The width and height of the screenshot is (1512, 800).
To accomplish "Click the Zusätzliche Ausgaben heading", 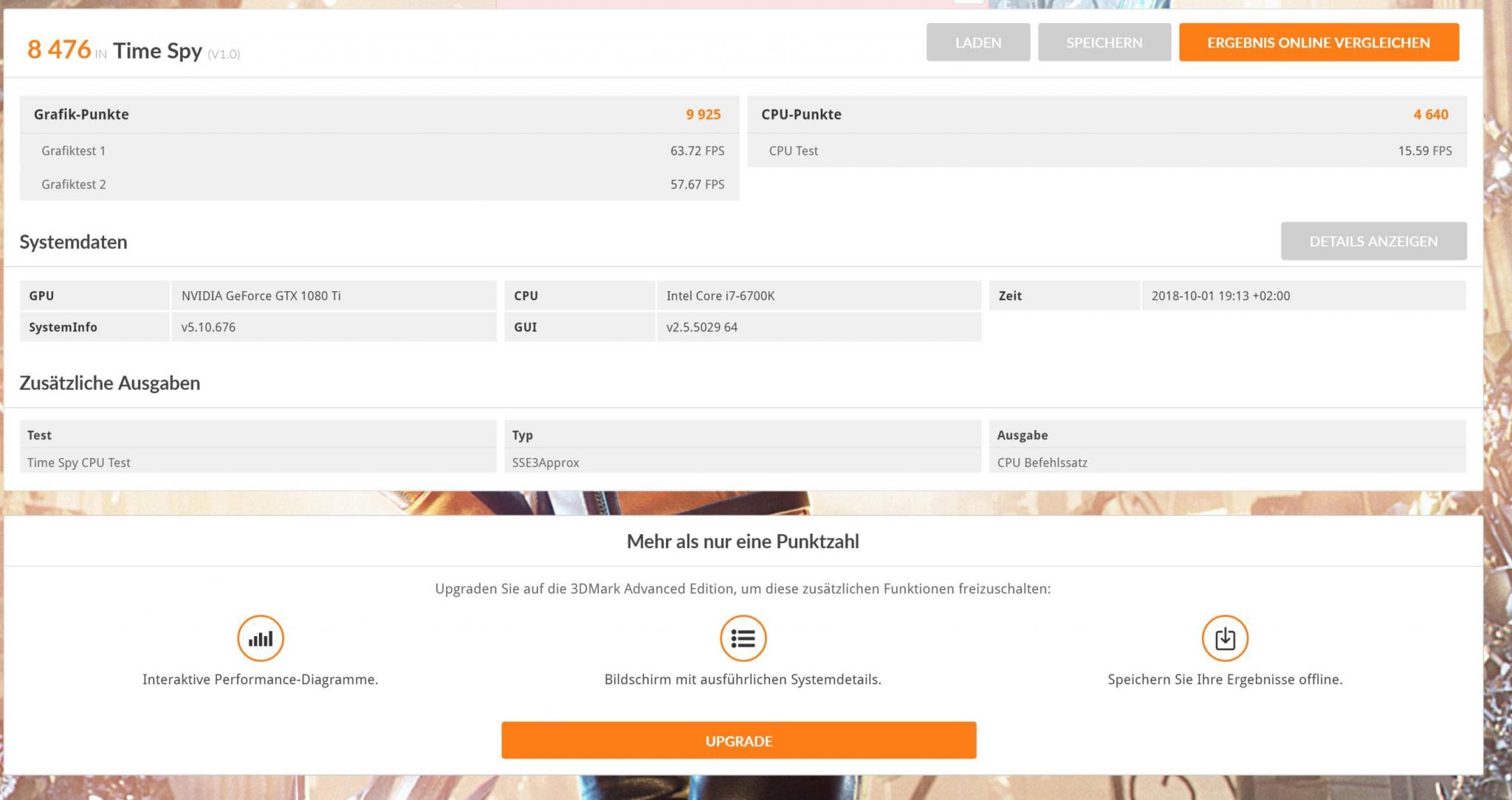I will [109, 383].
